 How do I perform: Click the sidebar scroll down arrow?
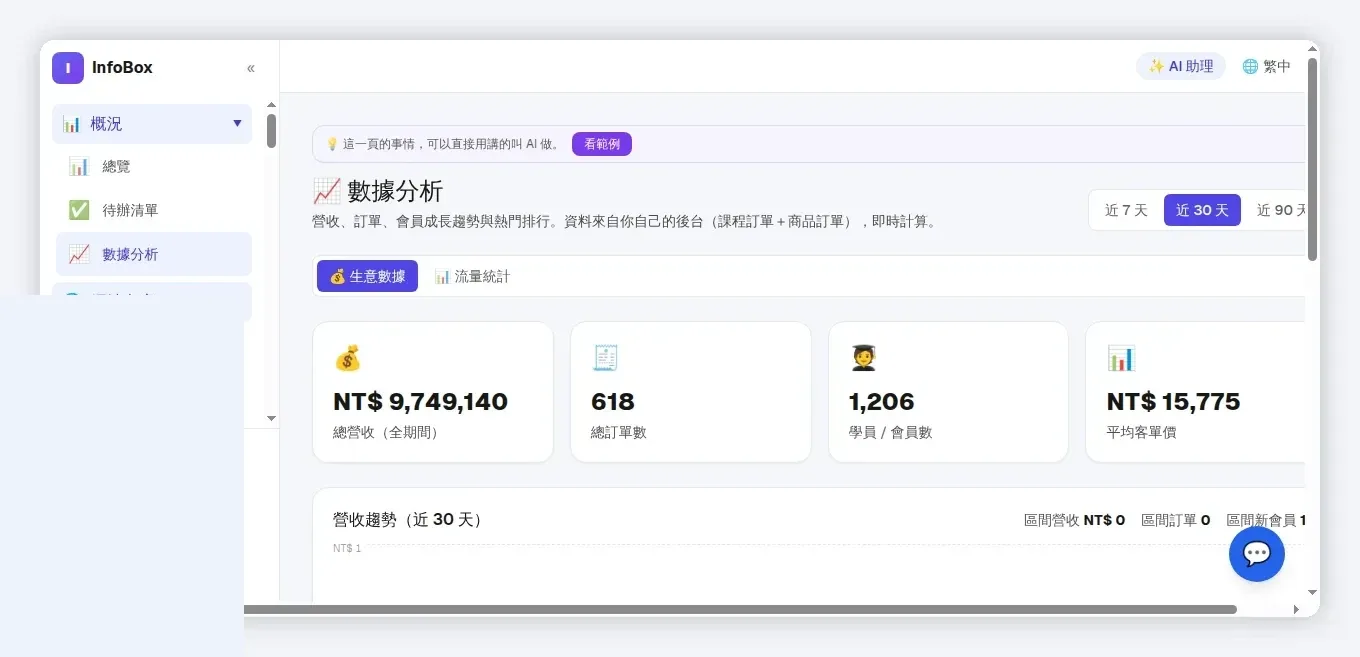click(x=271, y=418)
